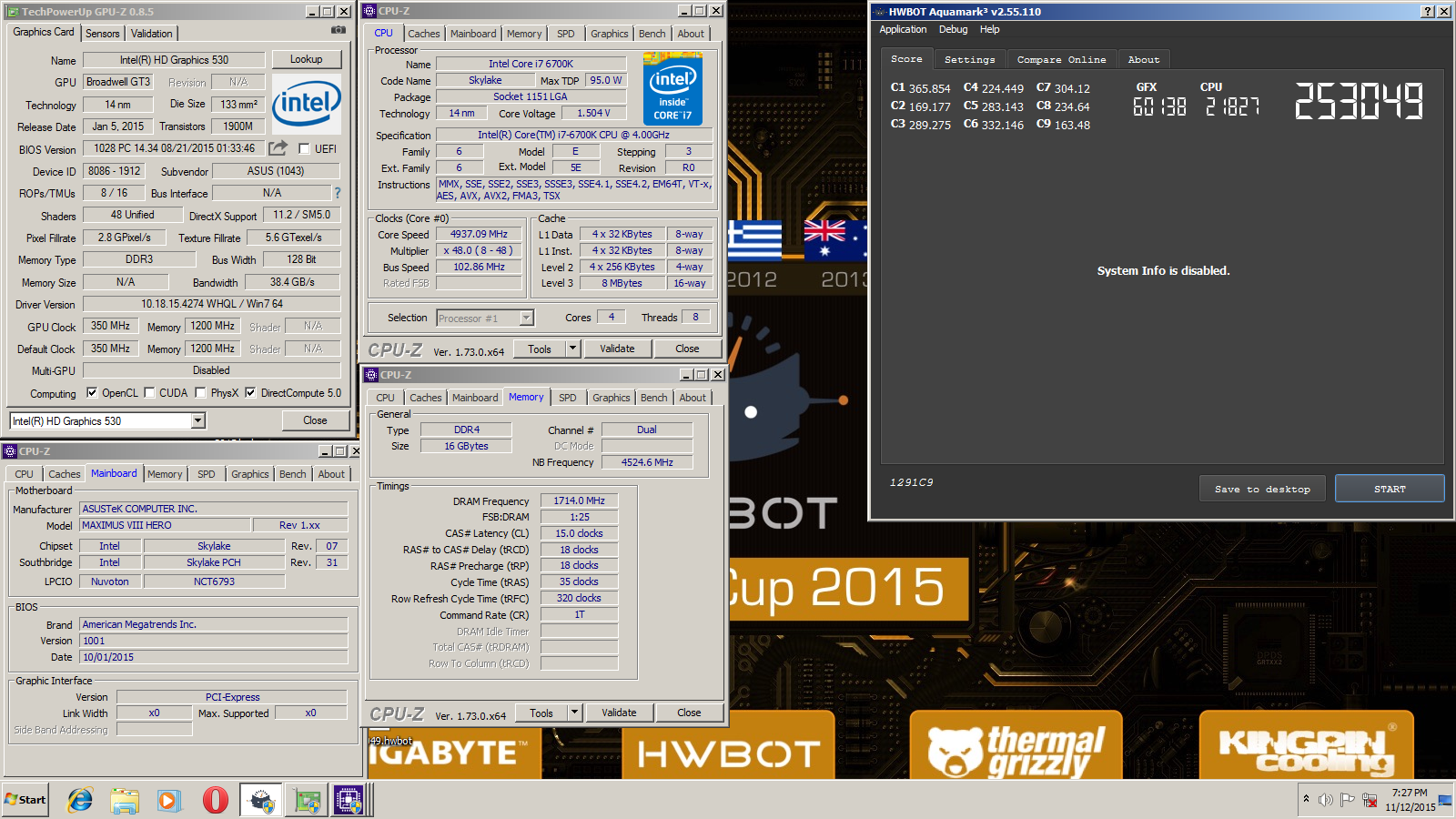Launch Windows Media Player from the taskbar
Viewport: 1456px width, 819px height.
169,800
